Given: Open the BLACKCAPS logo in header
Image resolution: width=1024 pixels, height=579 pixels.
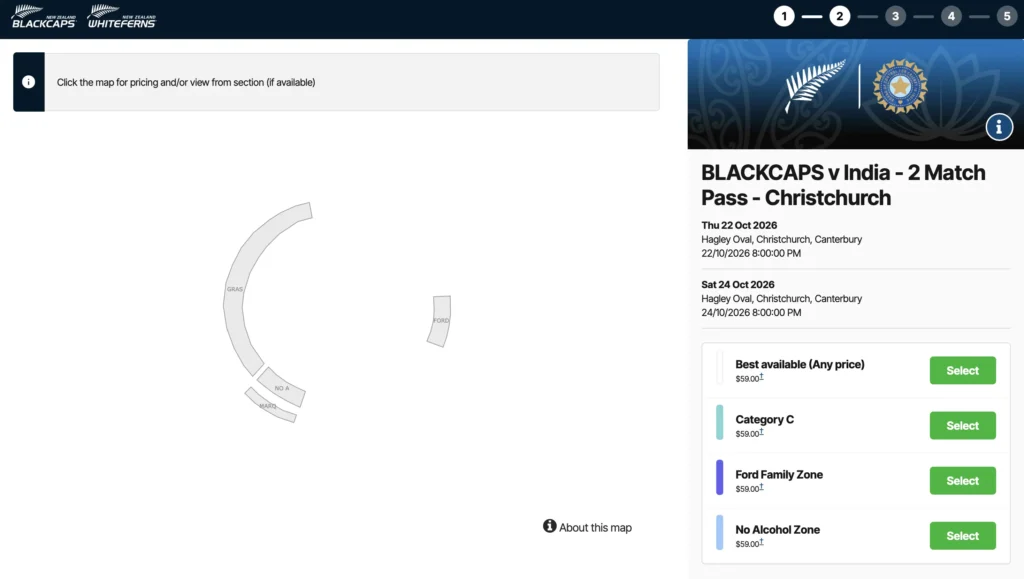Looking at the screenshot, I should tap(44, 16).
